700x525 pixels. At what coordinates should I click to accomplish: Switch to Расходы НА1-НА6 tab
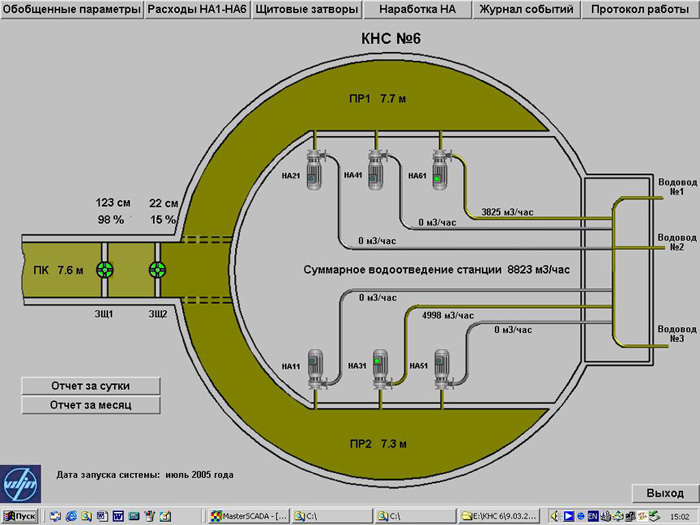(197, 9)
